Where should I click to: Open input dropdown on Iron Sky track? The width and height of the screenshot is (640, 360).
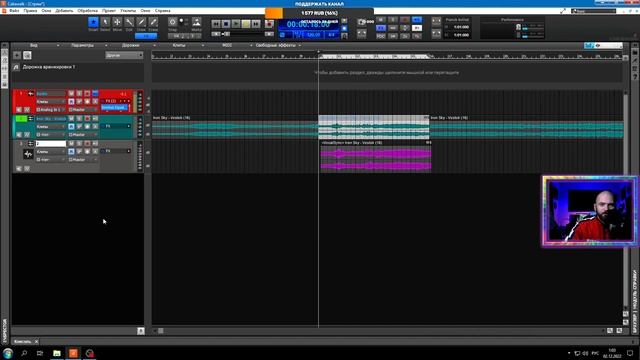click(x=51, y=135)
